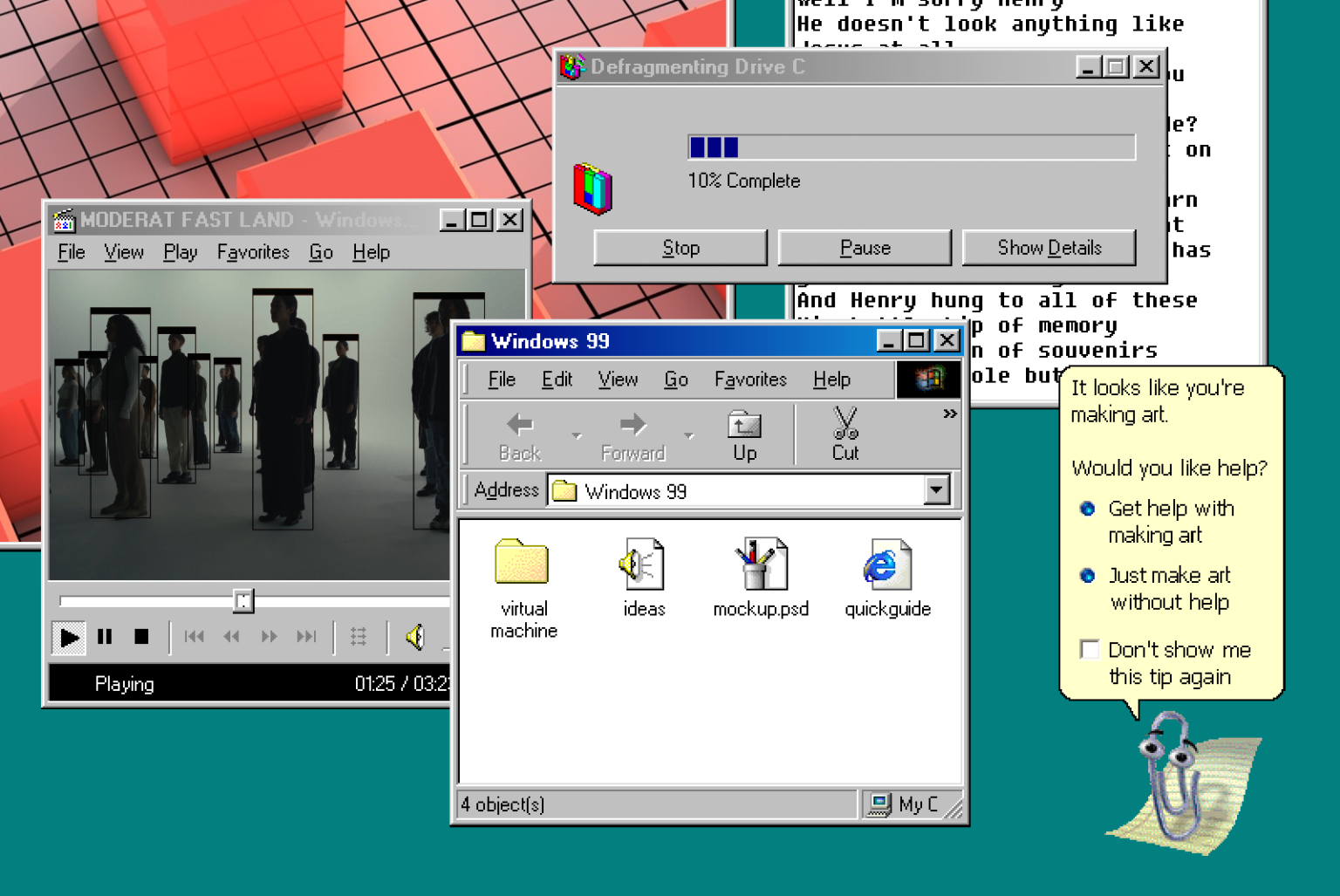Viewport: 1340px width, 896px height.
Task: Open the mockup.psd file
Action: tap(760, 563)
